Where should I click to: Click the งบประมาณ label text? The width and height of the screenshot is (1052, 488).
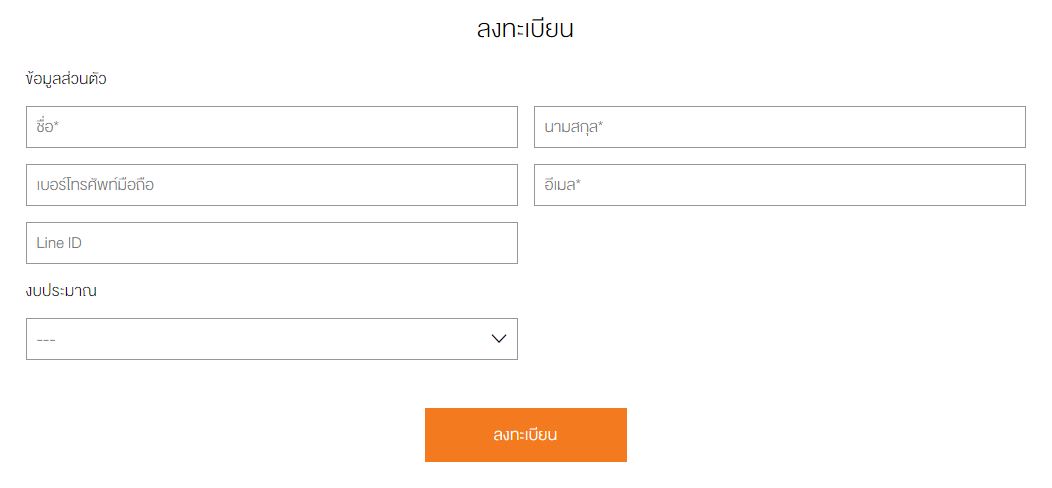61,291
